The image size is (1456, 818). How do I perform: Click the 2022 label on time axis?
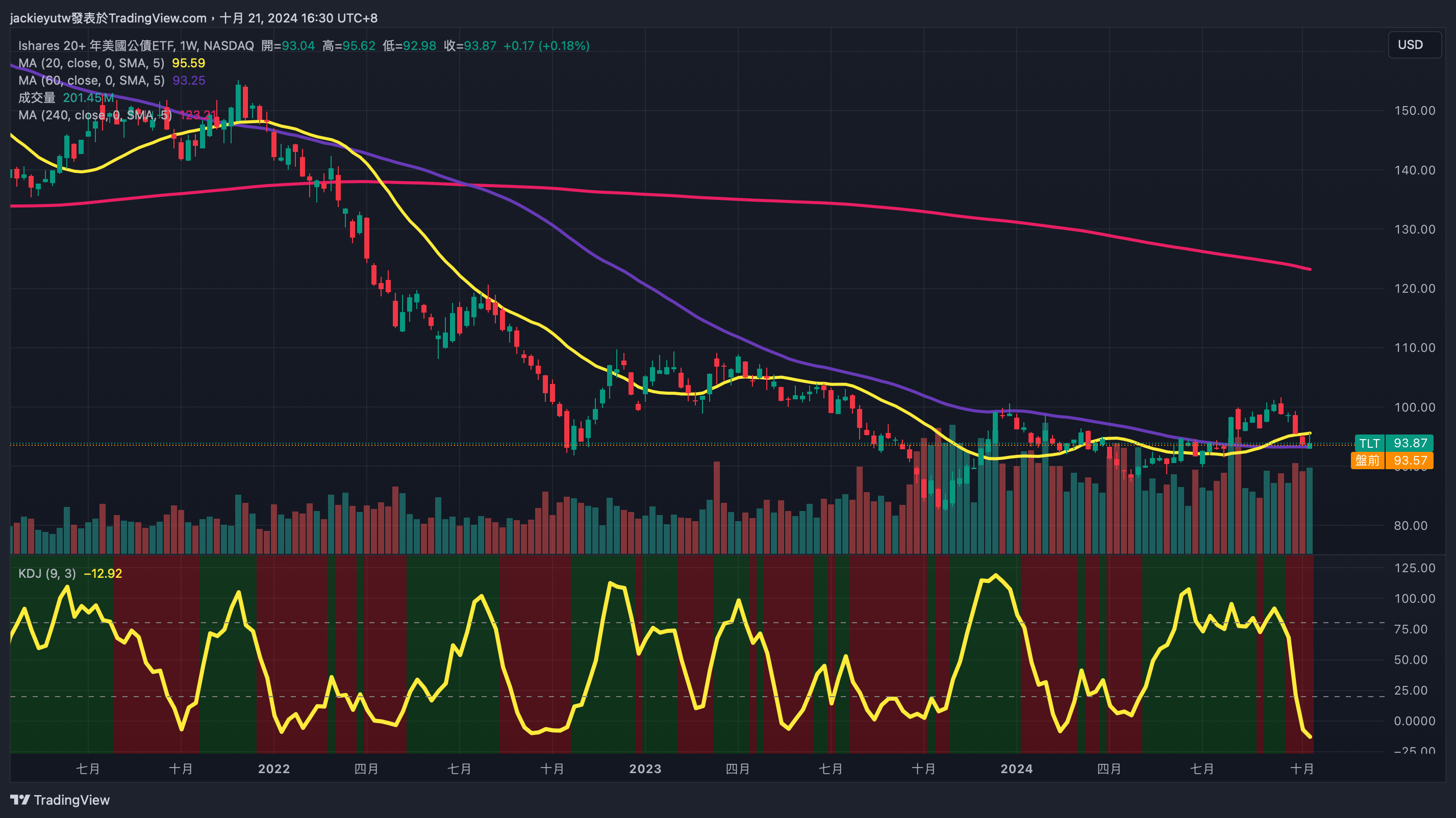coord(273,769)
